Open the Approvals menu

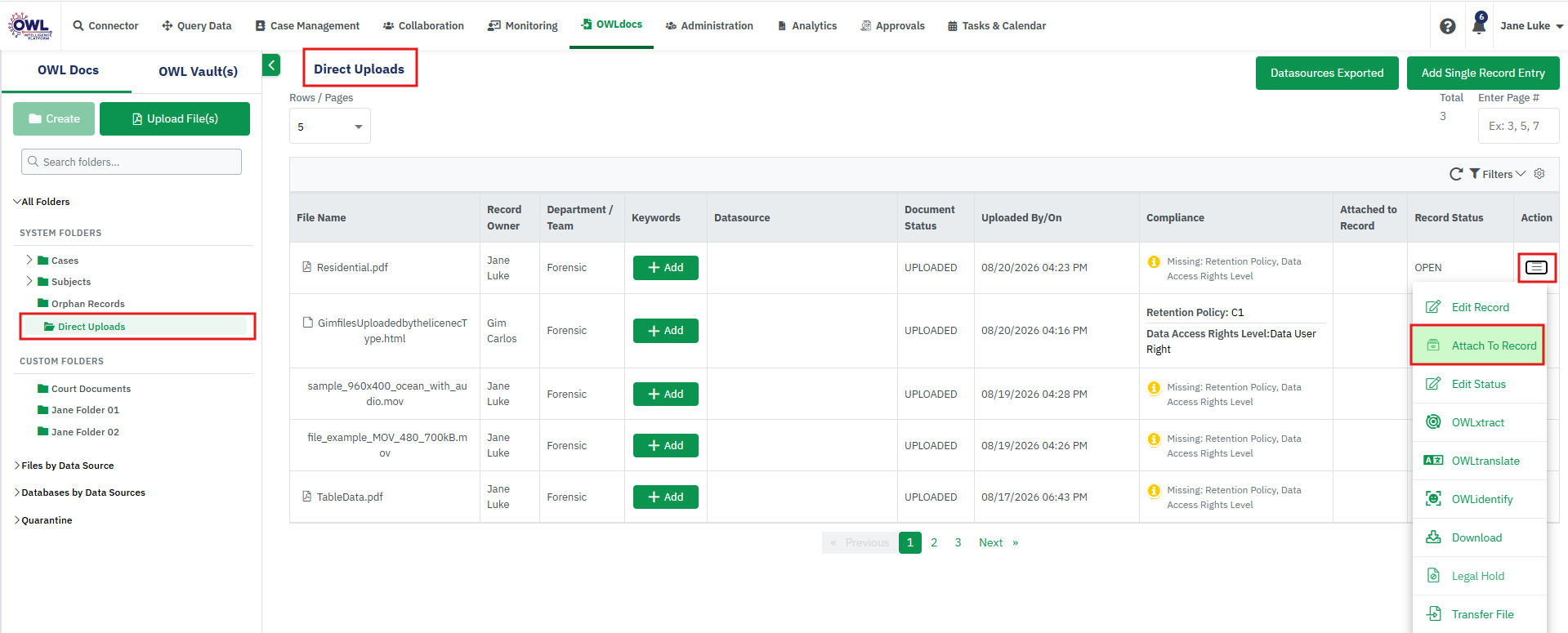click(892, 26)
